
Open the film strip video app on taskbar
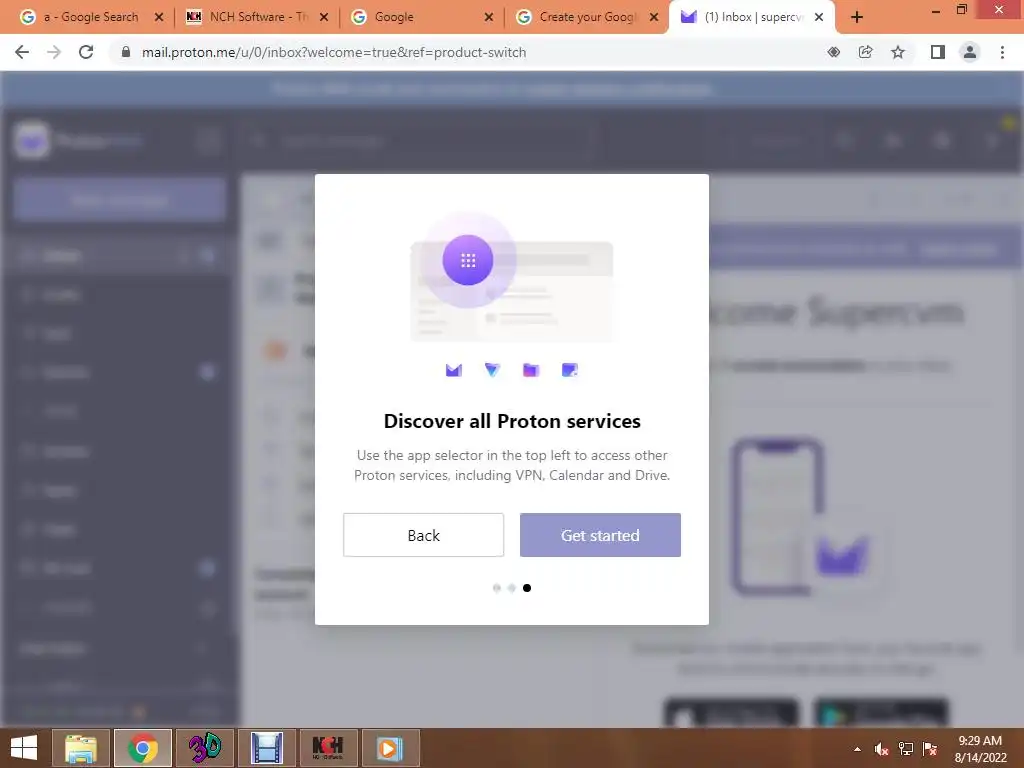tap(266, 748)
